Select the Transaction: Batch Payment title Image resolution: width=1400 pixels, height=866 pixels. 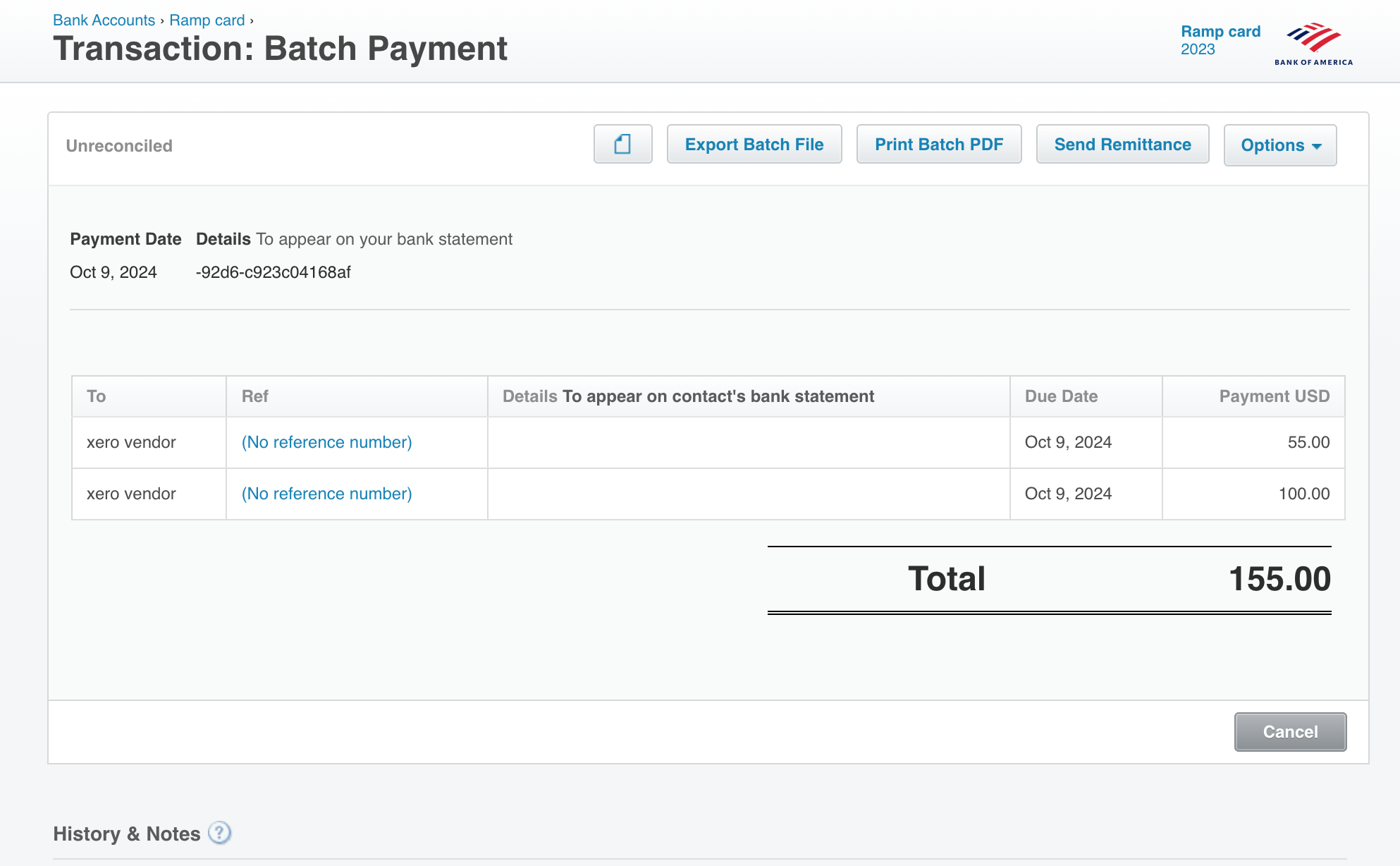(280, 49)
